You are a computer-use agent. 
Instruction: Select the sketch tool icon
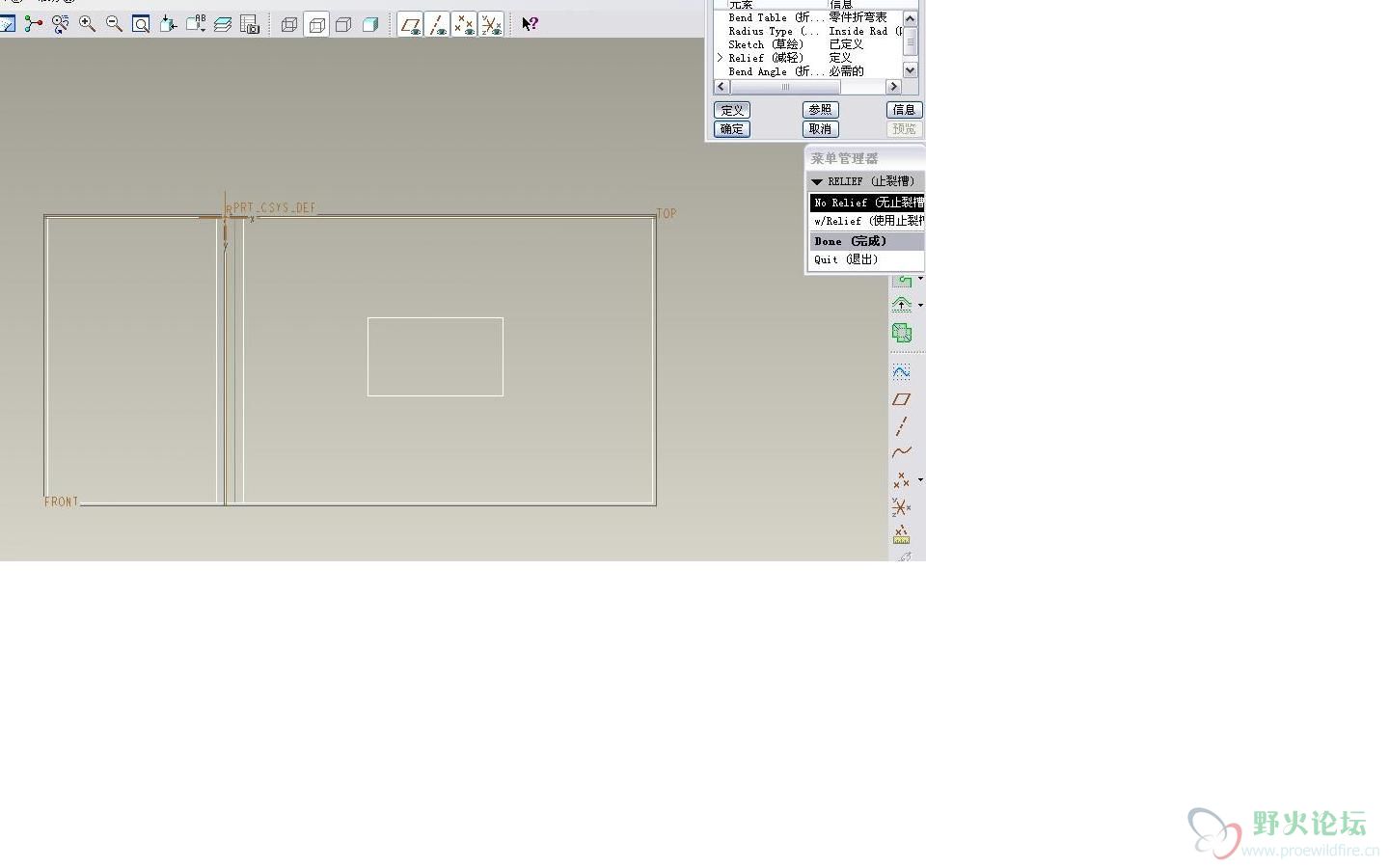902,371
